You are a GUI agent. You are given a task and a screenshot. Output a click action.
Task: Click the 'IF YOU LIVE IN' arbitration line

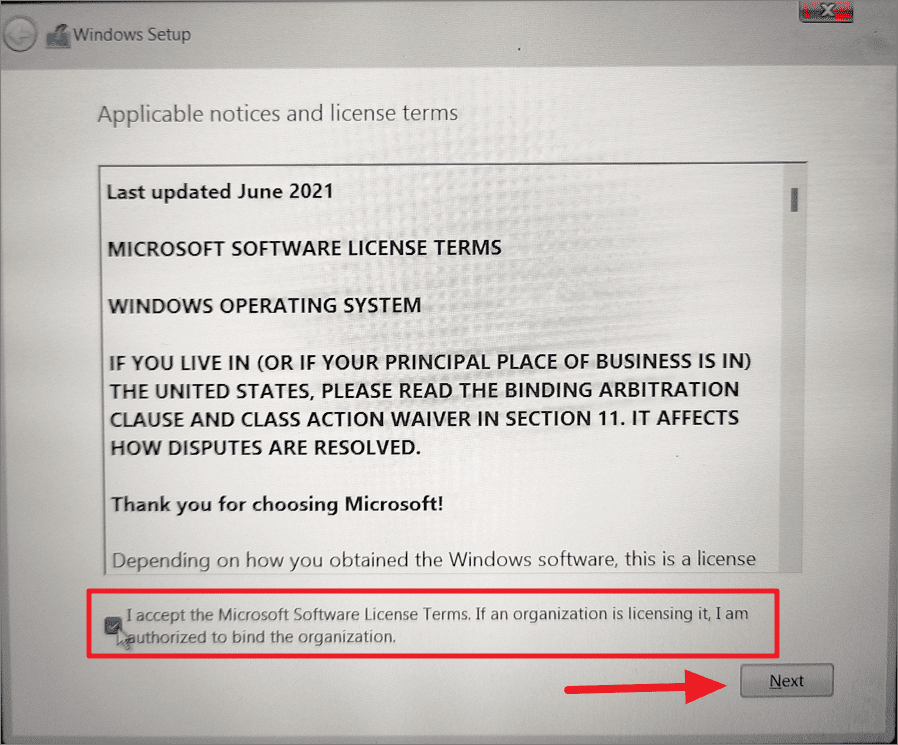(430, 362)
